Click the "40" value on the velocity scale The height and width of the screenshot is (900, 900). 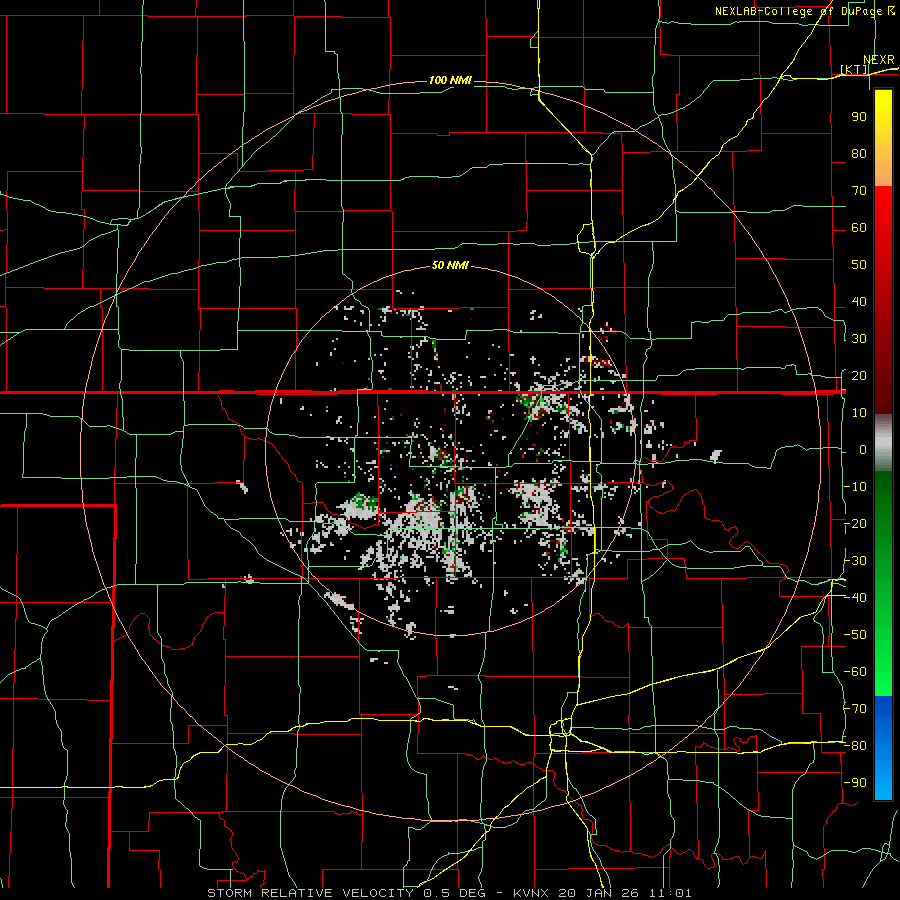(x=859, y=301)
